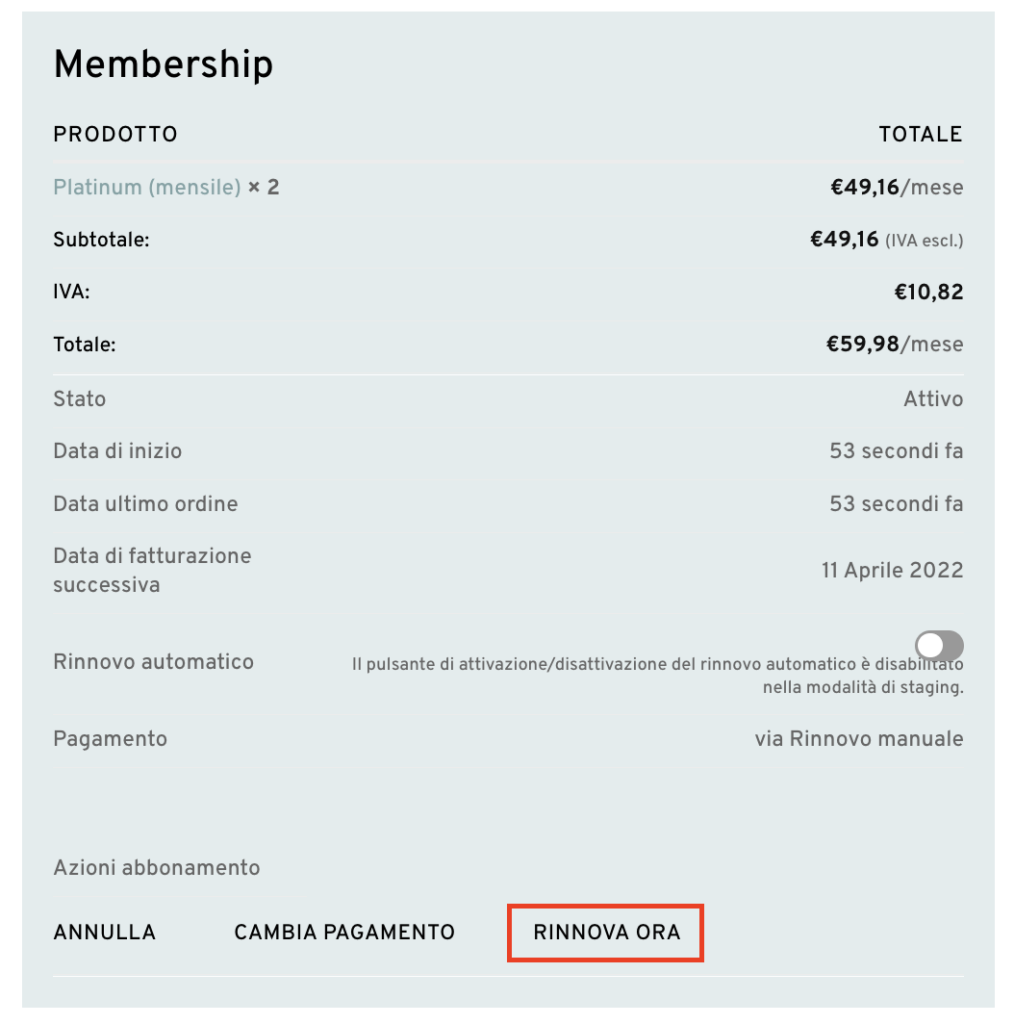
Task: Toggle the Rinnovo automatico switch
Action: point(939,646)
